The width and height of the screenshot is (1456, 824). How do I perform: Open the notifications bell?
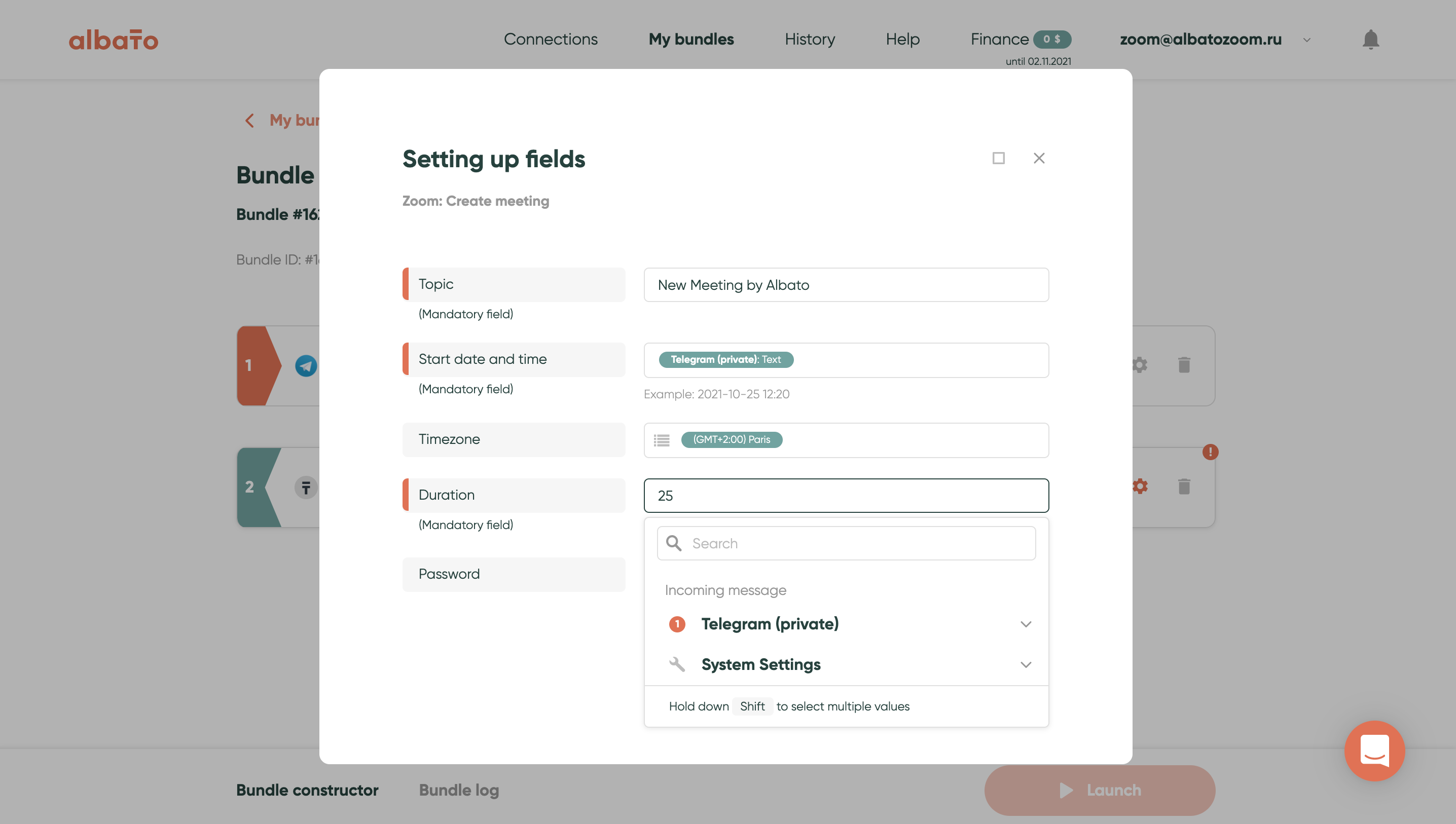coord(1370,40)
